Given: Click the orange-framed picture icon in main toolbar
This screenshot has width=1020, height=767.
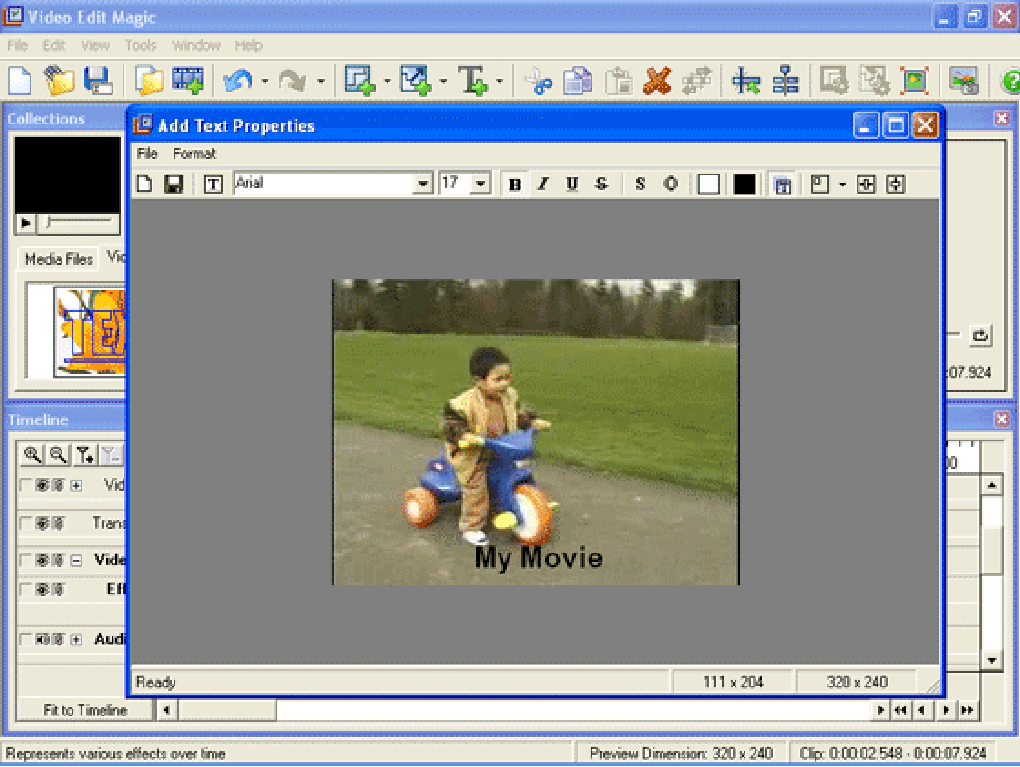Looking at the screenshot, I should pos(915,81).
